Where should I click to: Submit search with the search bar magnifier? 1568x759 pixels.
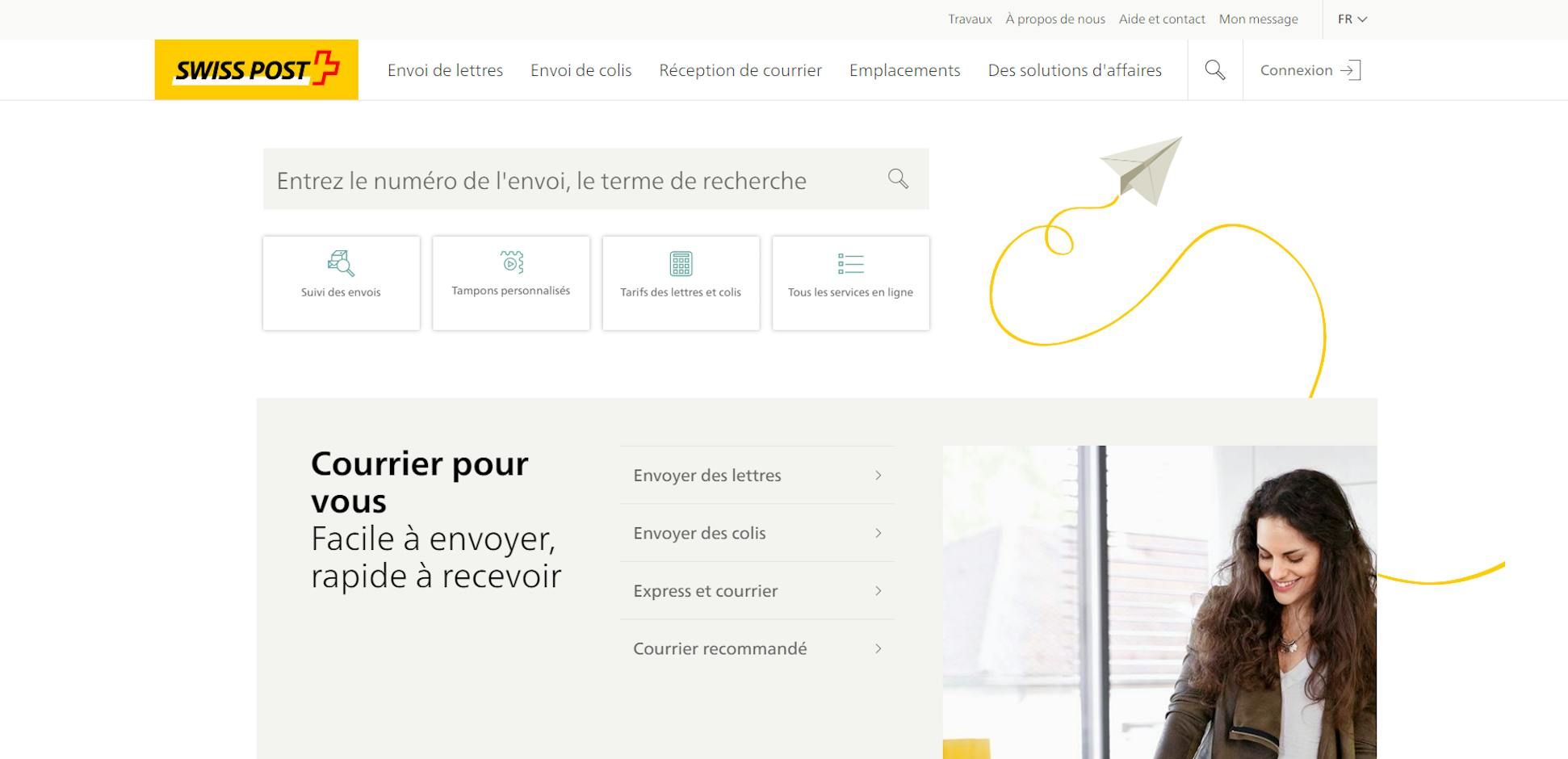click(x=898, y=178)
